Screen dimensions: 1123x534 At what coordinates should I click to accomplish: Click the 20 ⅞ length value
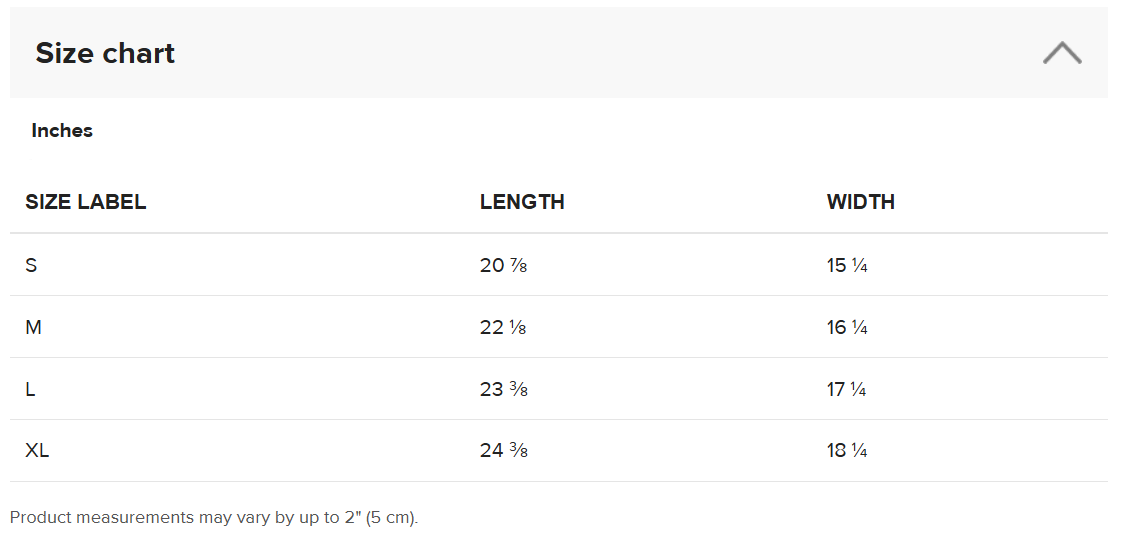click(x=503, y=266)
